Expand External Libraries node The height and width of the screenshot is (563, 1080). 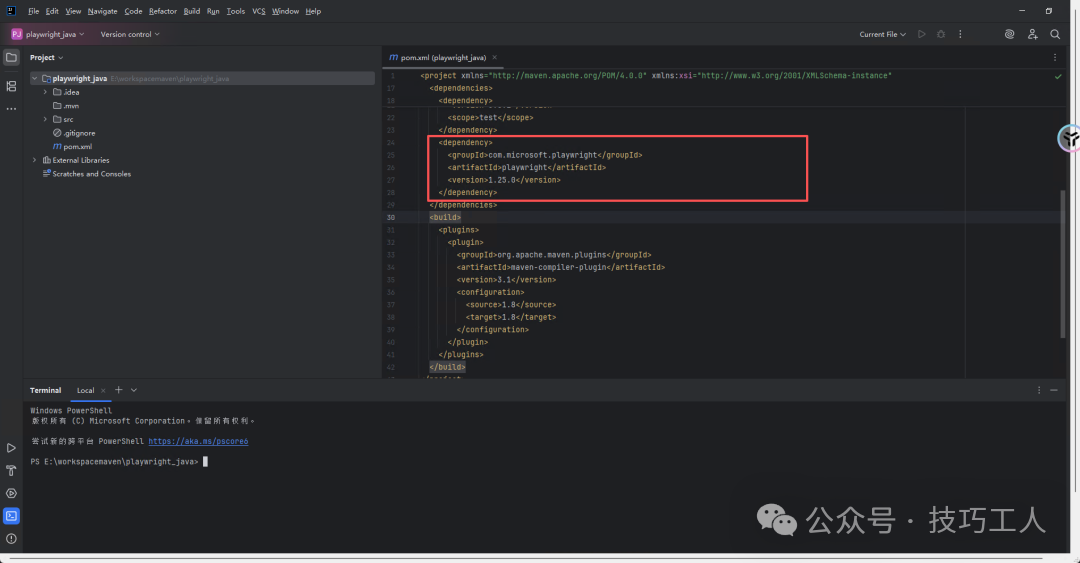tap(34, 160)
